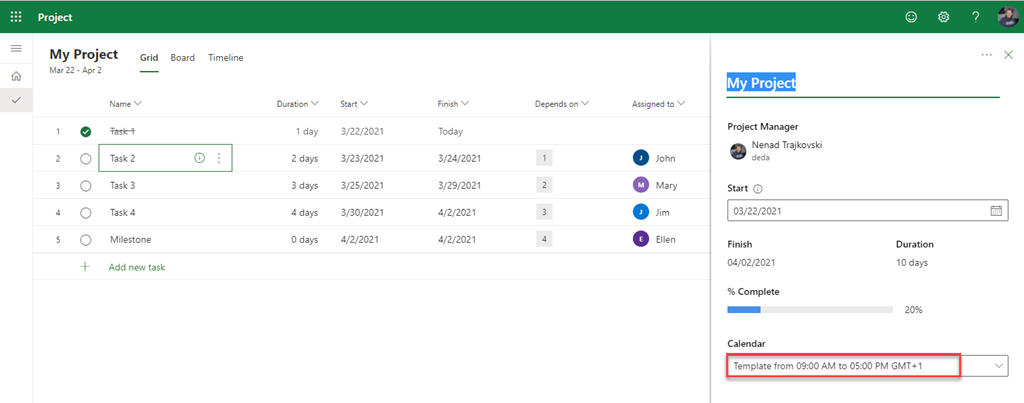Expand the Calendar template dropdown

coord(998,366)
